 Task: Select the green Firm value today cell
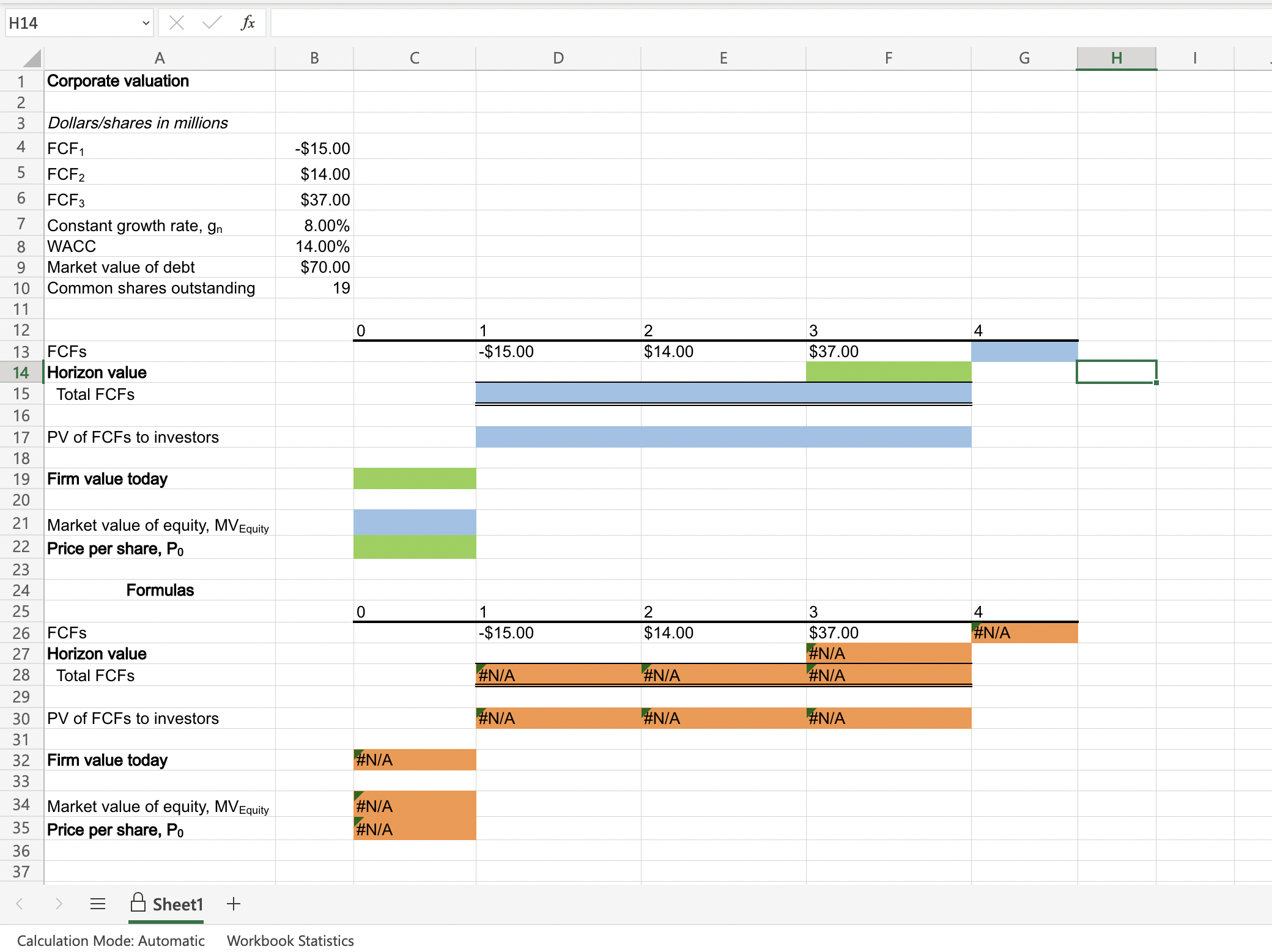coord(414,479)
